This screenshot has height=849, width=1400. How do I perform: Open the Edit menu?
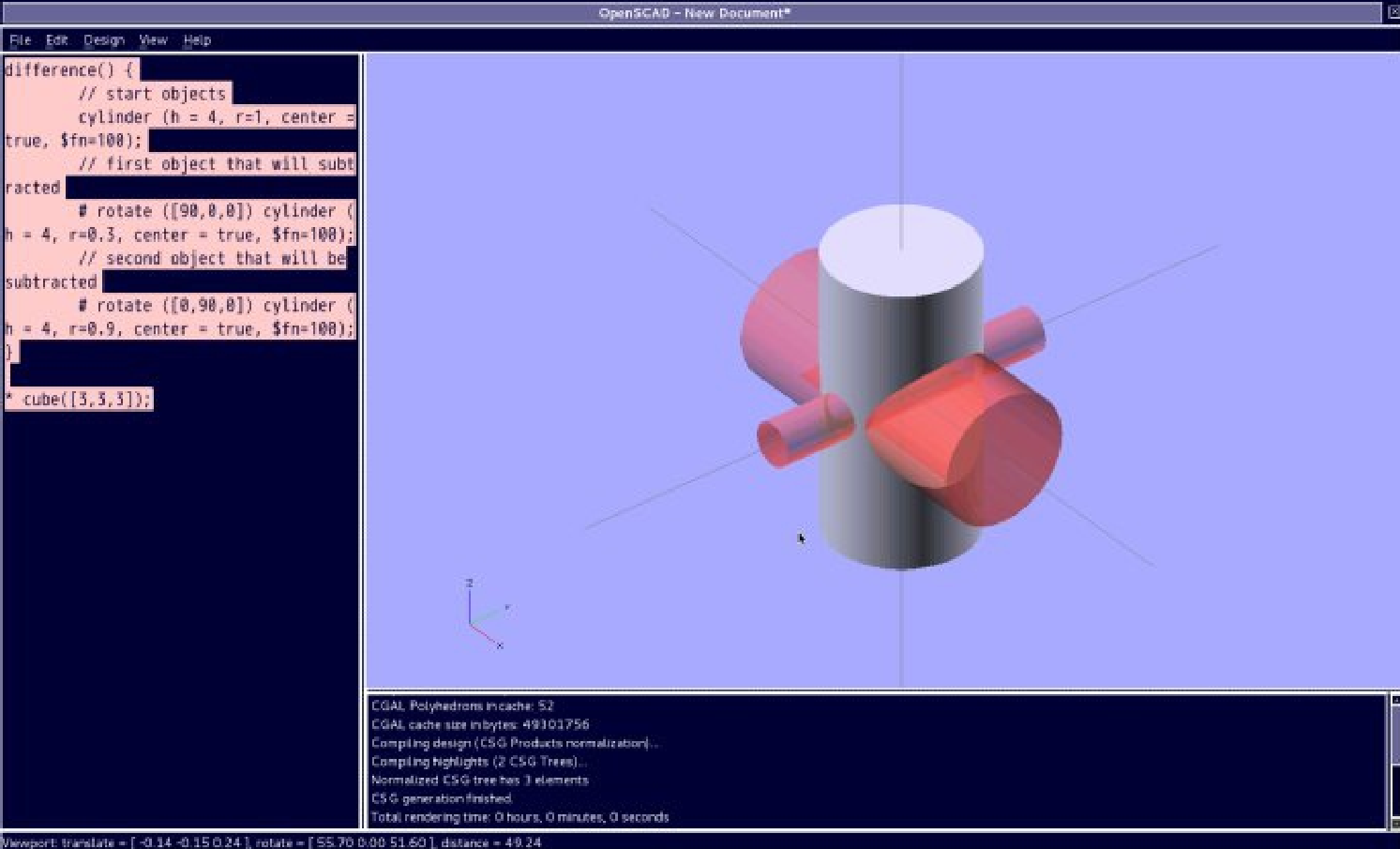click(57, 40)
